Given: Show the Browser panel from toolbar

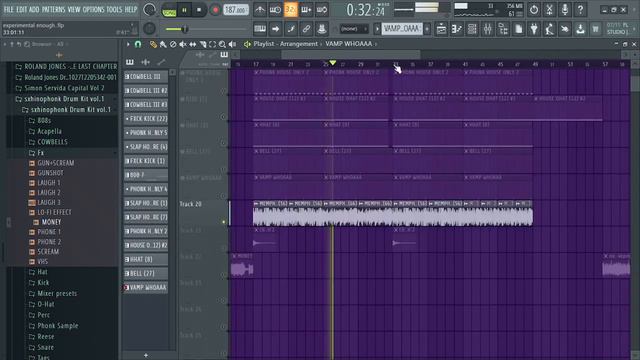Looking at the screenshot, I should 503,29.
